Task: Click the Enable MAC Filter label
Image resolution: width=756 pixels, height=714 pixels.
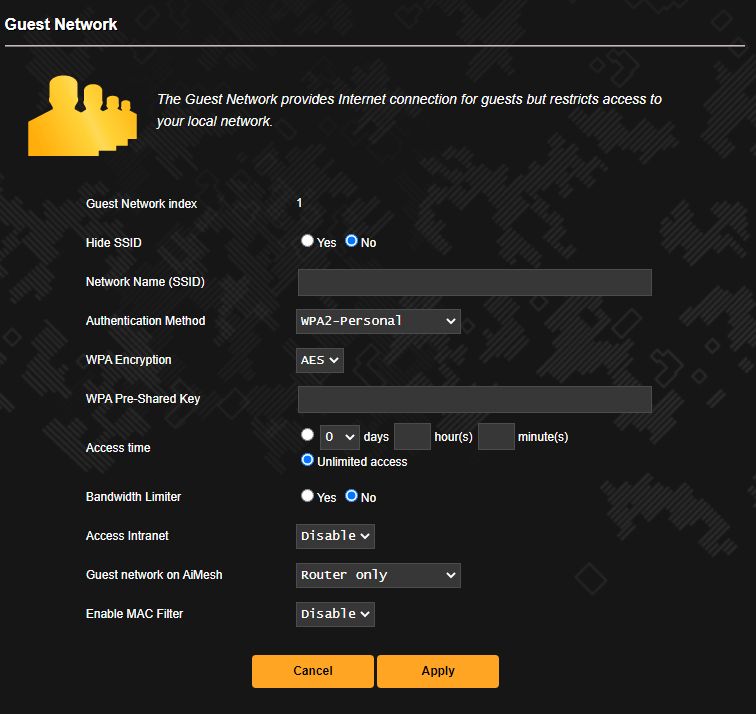Action: (x=135, y=614)
